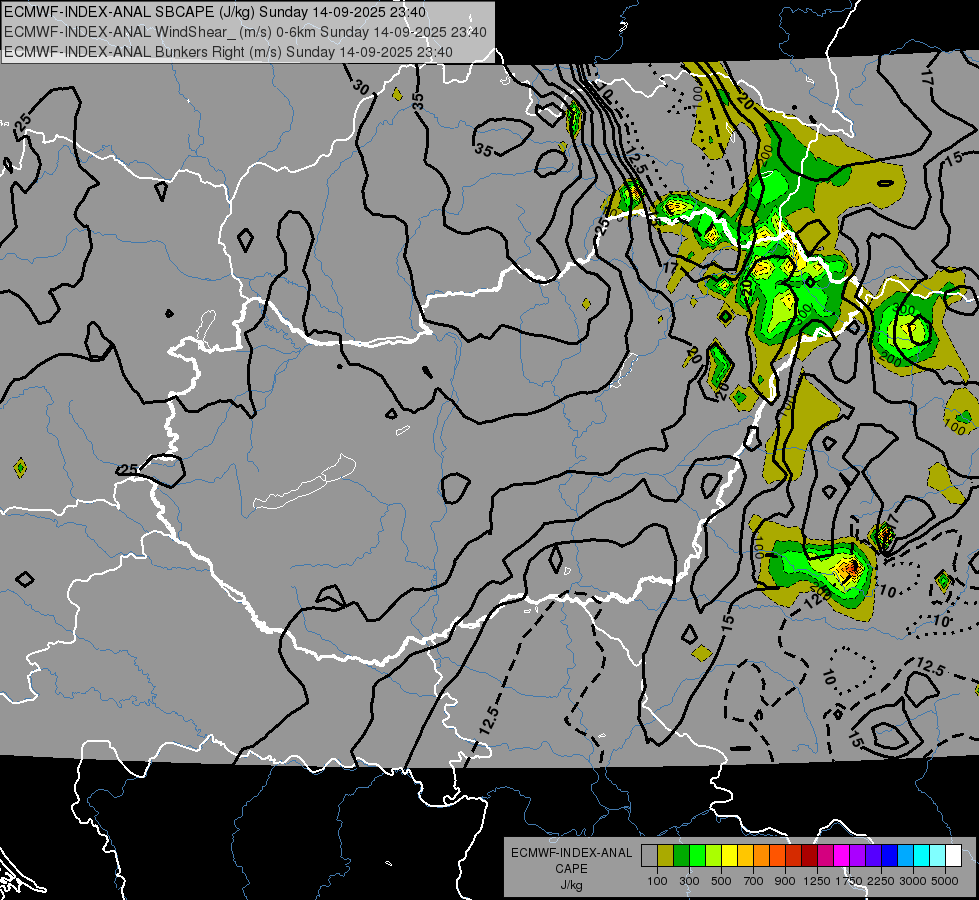Select the sky blue legend color swatch
Viewport: 979px width, 900px height.
point(905,855)
